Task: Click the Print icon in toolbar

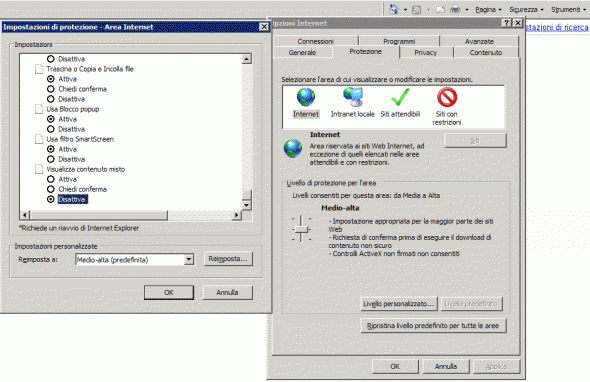Action: click(x=455, y=9)
